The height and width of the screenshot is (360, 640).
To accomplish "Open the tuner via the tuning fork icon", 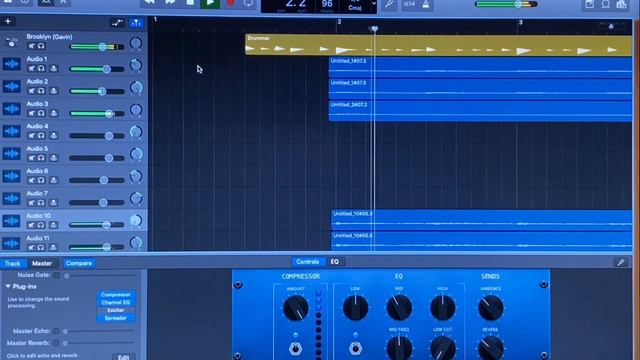I will tap(389, 4).
